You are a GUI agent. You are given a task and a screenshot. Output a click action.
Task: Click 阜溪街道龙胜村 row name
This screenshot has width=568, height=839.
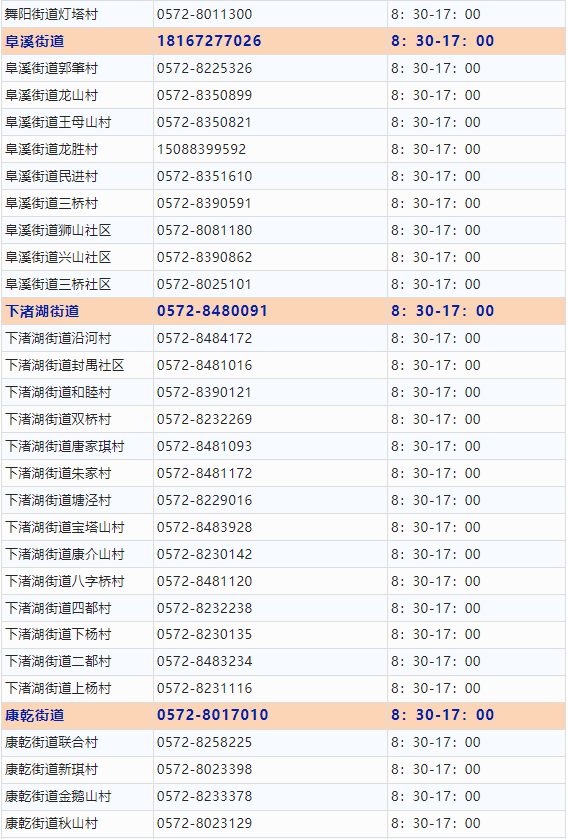(51, 149)
